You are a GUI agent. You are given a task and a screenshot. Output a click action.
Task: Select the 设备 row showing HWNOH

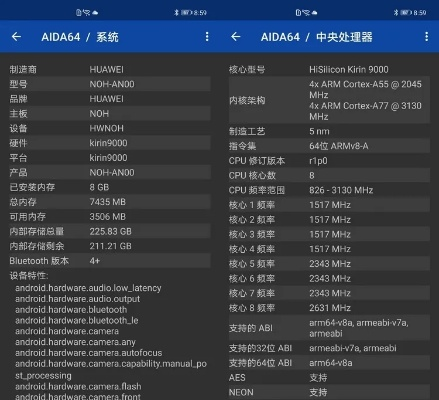(x=110, y=128)
